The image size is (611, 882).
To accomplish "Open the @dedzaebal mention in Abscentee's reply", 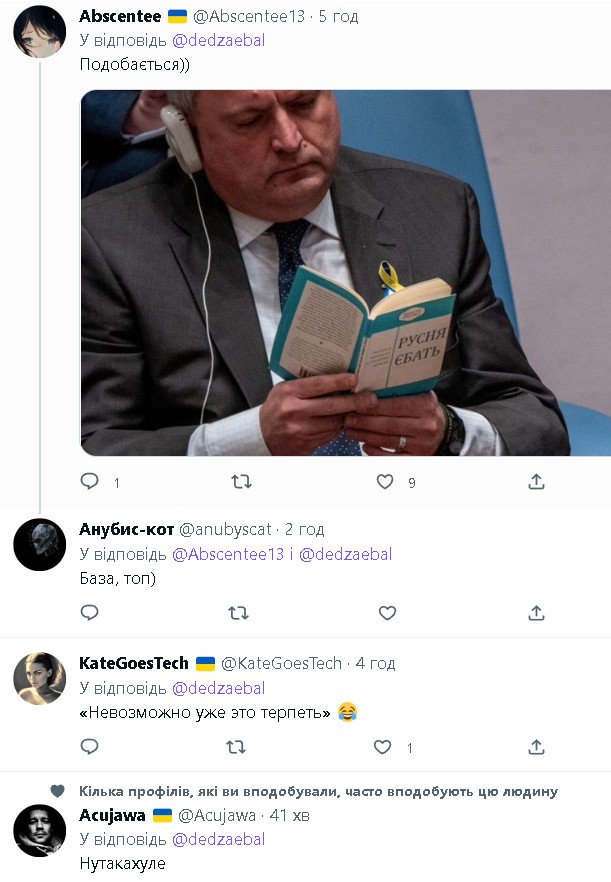I will [x=218, y=40].
